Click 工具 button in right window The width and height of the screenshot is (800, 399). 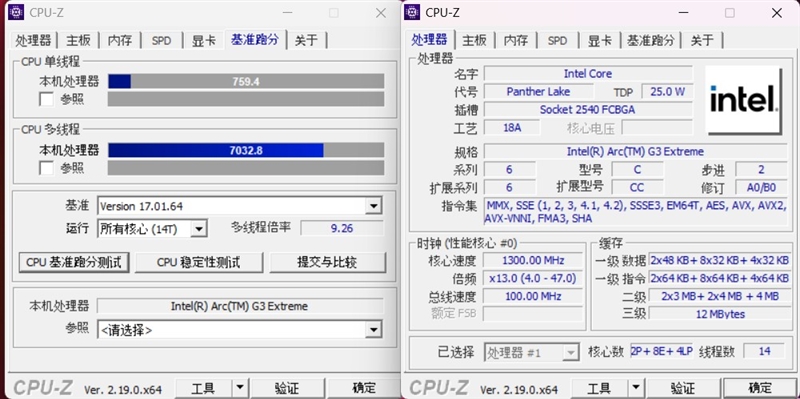point(599,388)
